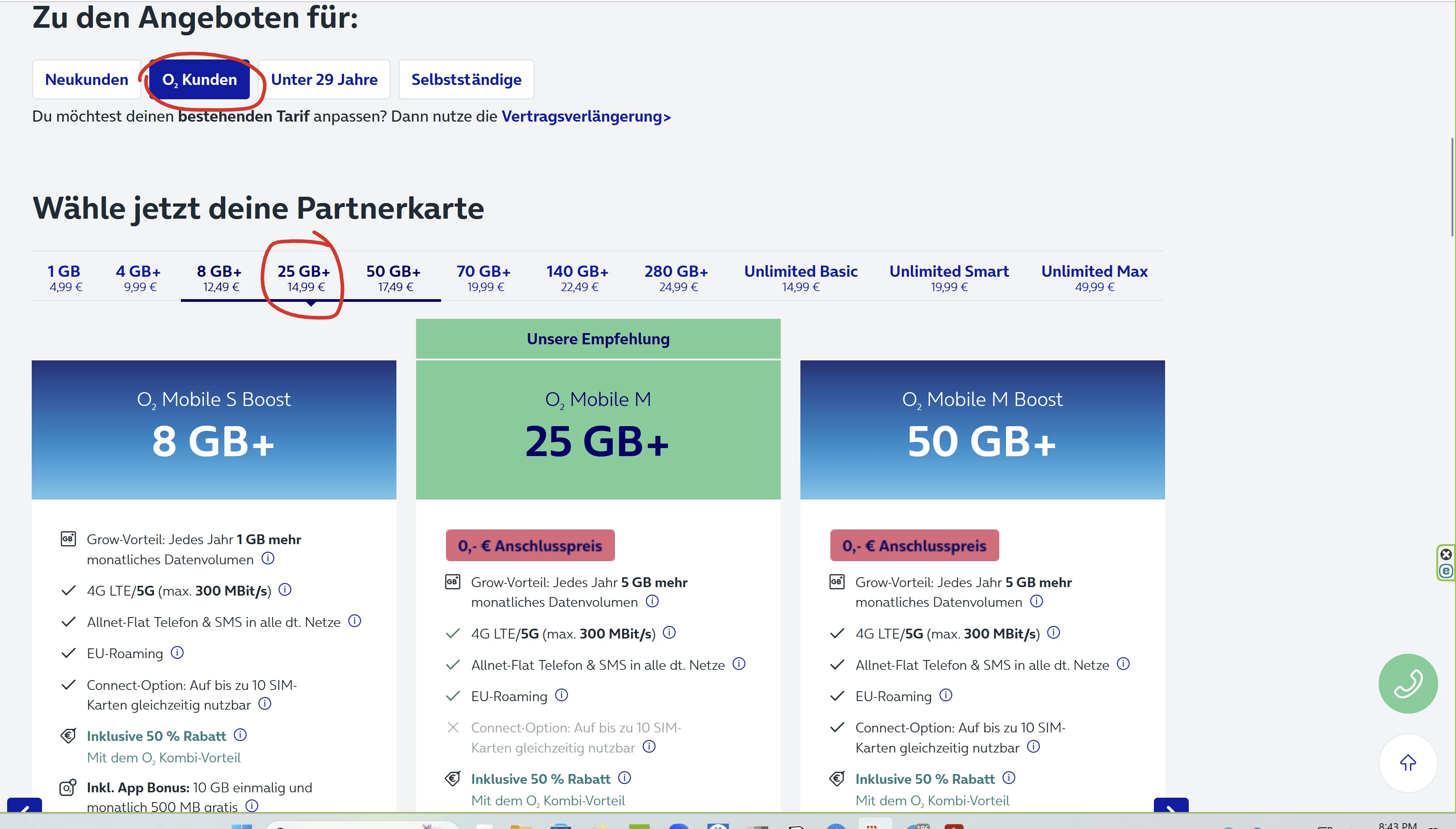The height and width of the screenshot is (829, 1456).
Task: Select the Selbstständige customer option
Action: tap(466, 80)
